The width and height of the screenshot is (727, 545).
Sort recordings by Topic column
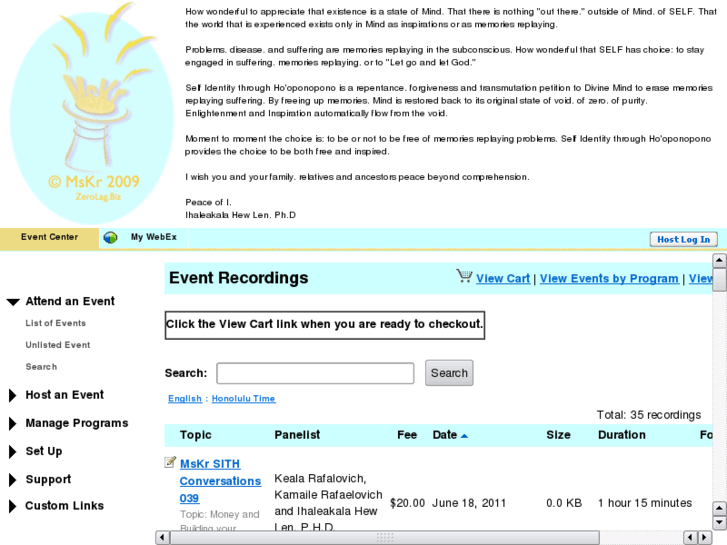click(x=196, y=435)
